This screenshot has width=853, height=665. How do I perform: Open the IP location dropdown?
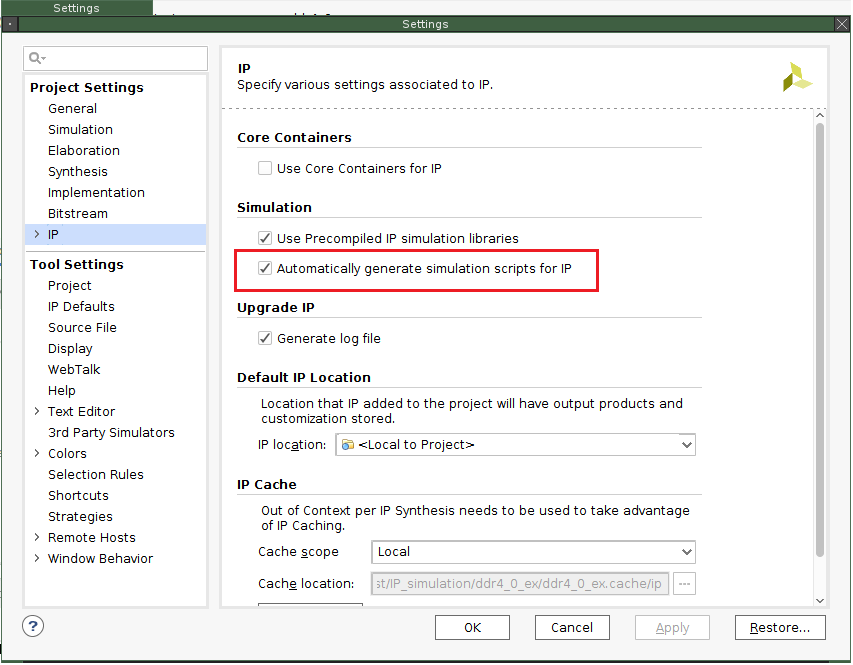pyautogui.click(x=686, y=444)
